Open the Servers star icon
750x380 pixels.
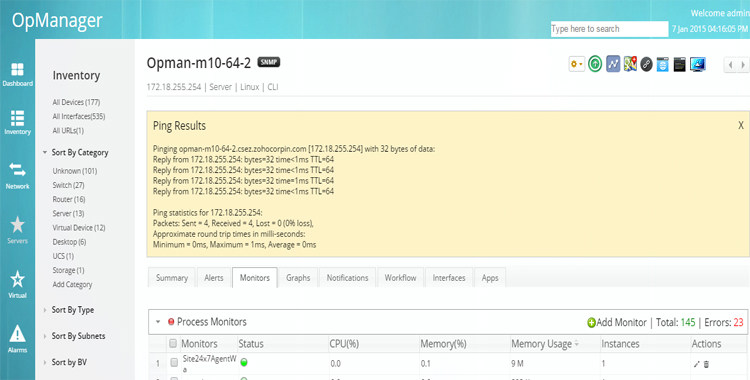click(x=17, y=224)
